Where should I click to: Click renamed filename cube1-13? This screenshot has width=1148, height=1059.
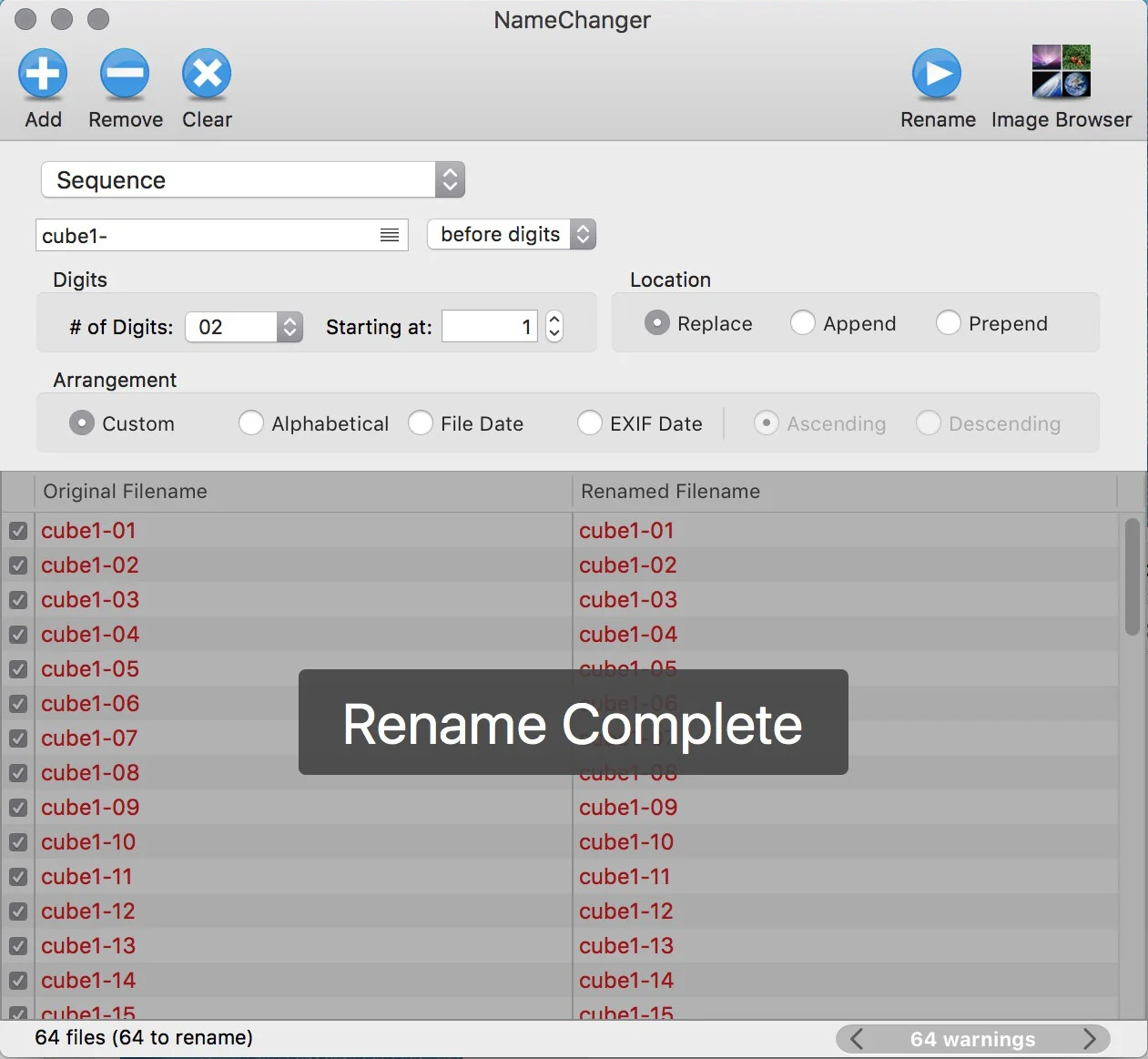pyautogui.click(x=626, y=945)
